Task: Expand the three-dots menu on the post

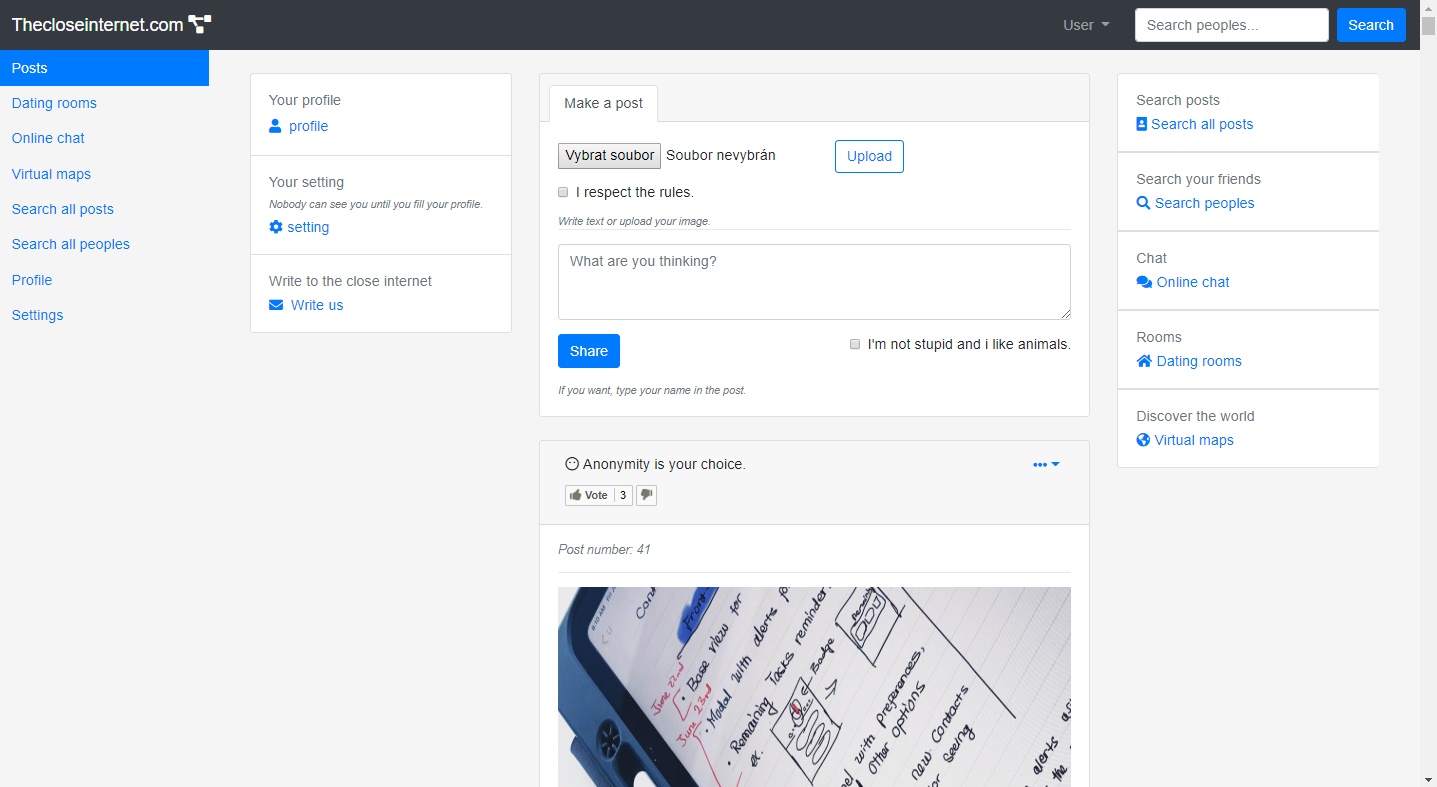Action: (x=1046, y=464)
